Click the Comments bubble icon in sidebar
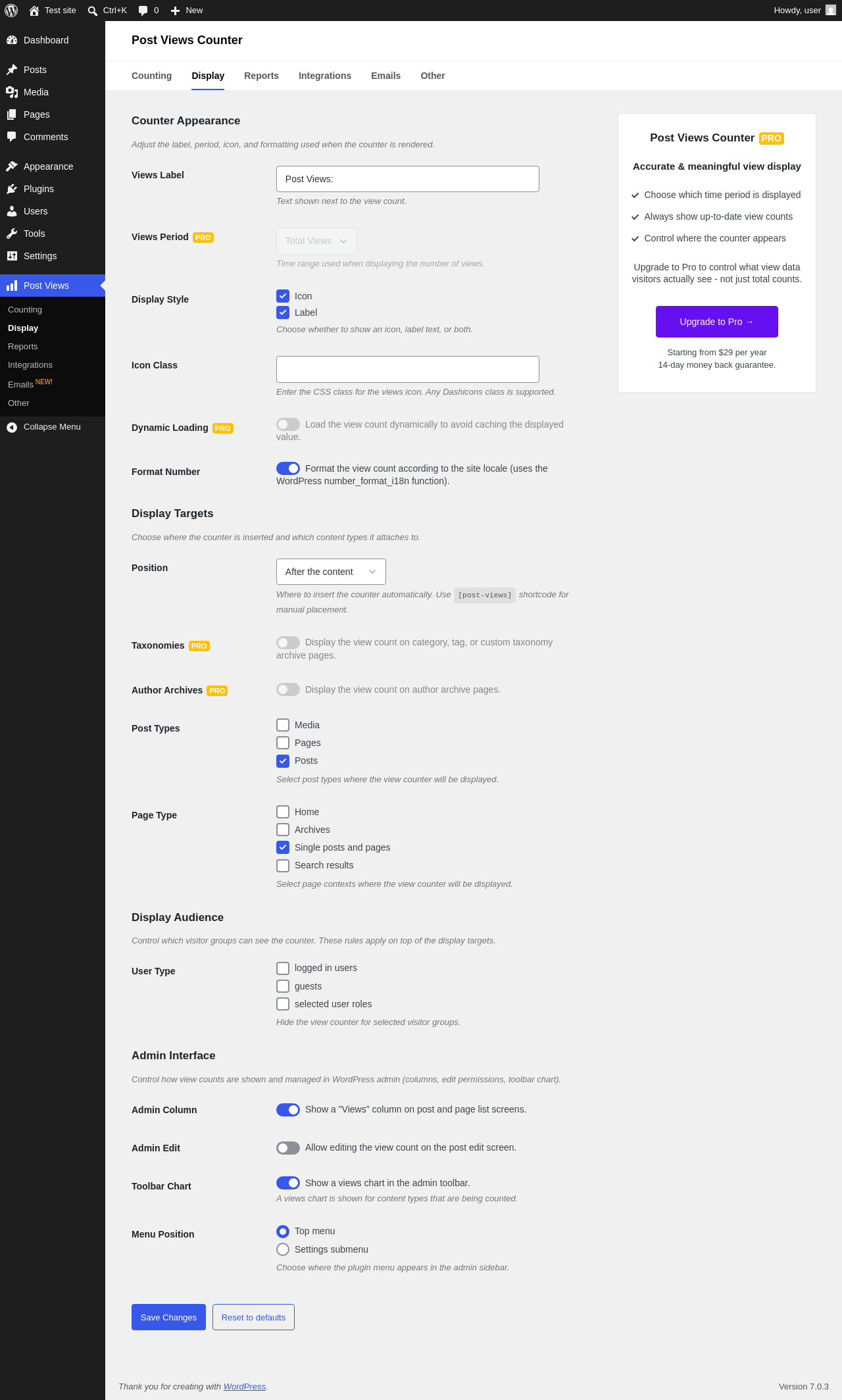Viewport: 842px width, 1400px height. tap(12, 137)
